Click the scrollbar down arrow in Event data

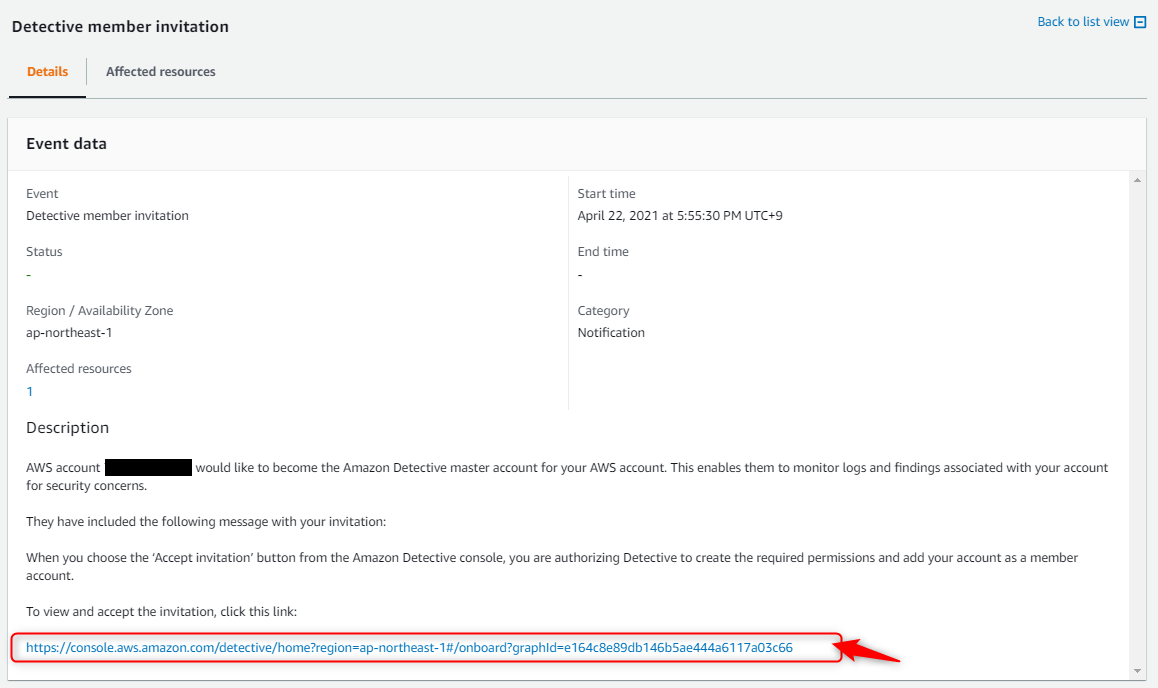point(1136,670)
